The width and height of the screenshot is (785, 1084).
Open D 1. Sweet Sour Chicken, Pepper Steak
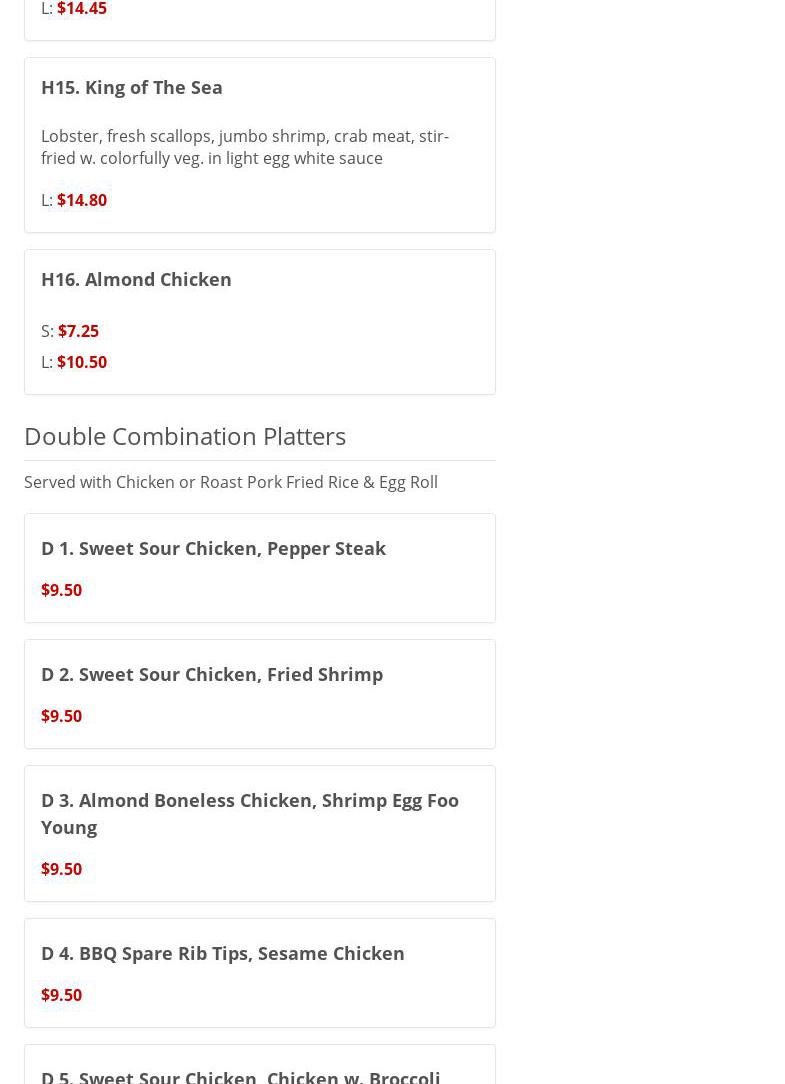(x=213, y=548)
